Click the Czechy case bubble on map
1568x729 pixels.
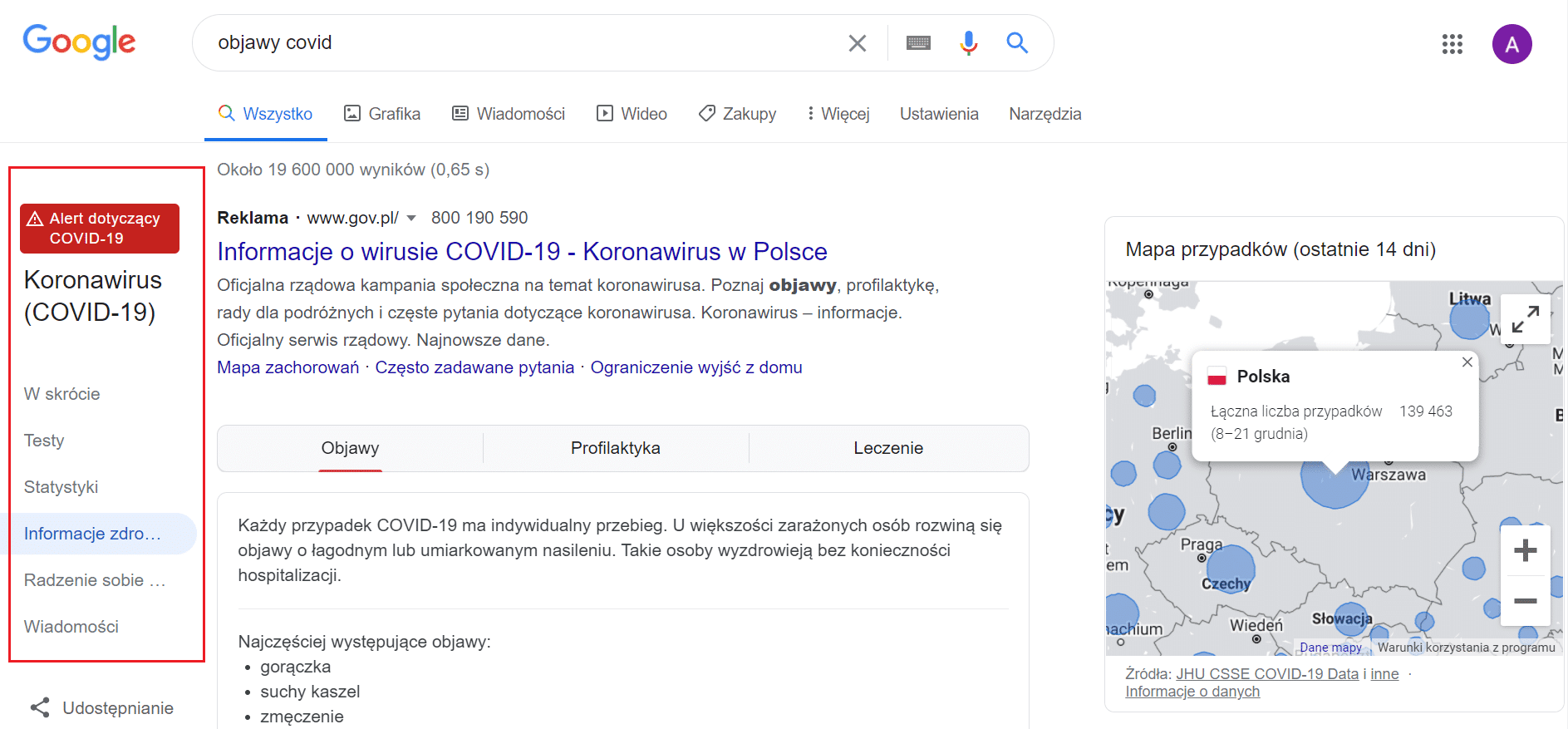(1230, 568)
